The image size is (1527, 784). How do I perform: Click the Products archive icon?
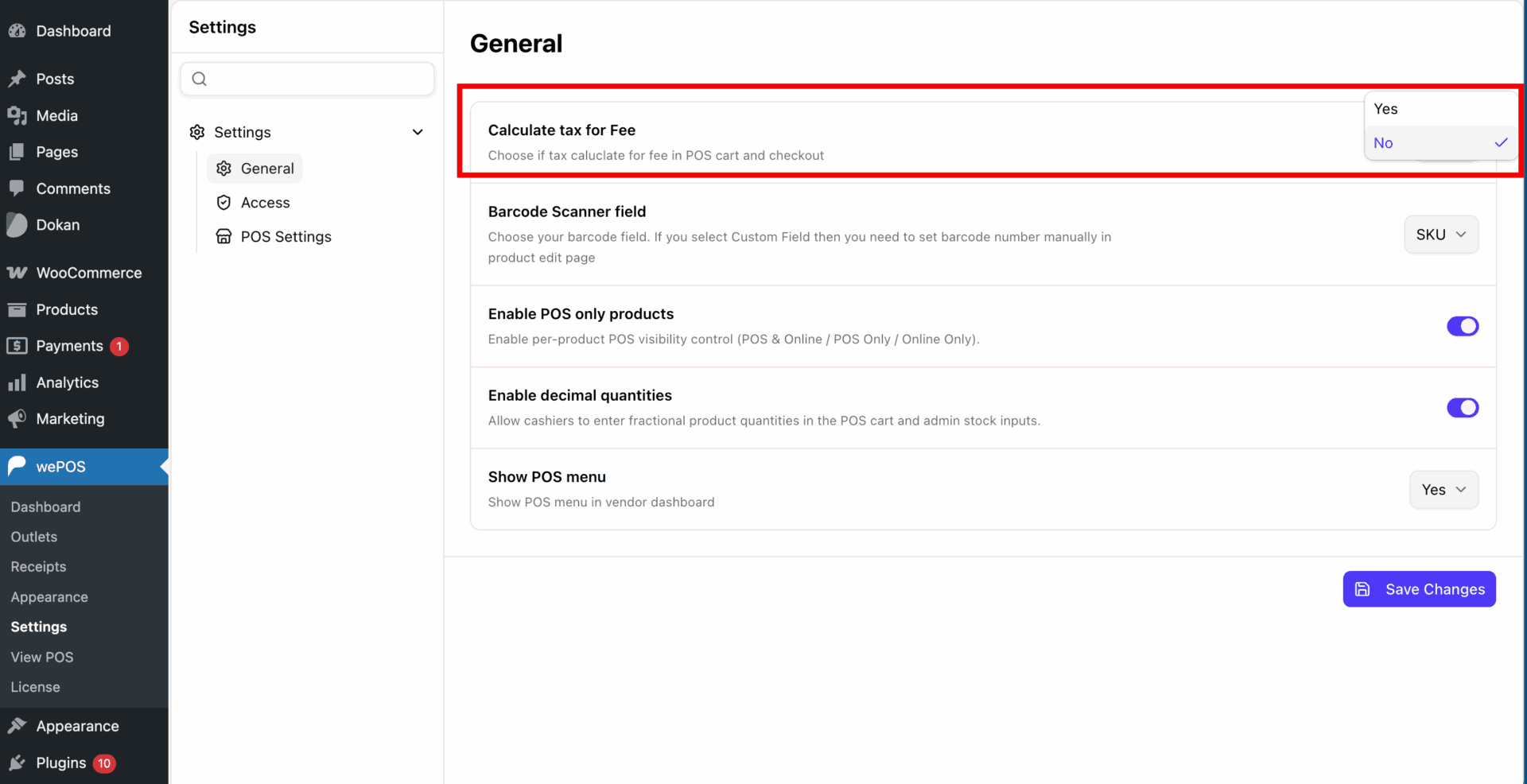[17, 309]
